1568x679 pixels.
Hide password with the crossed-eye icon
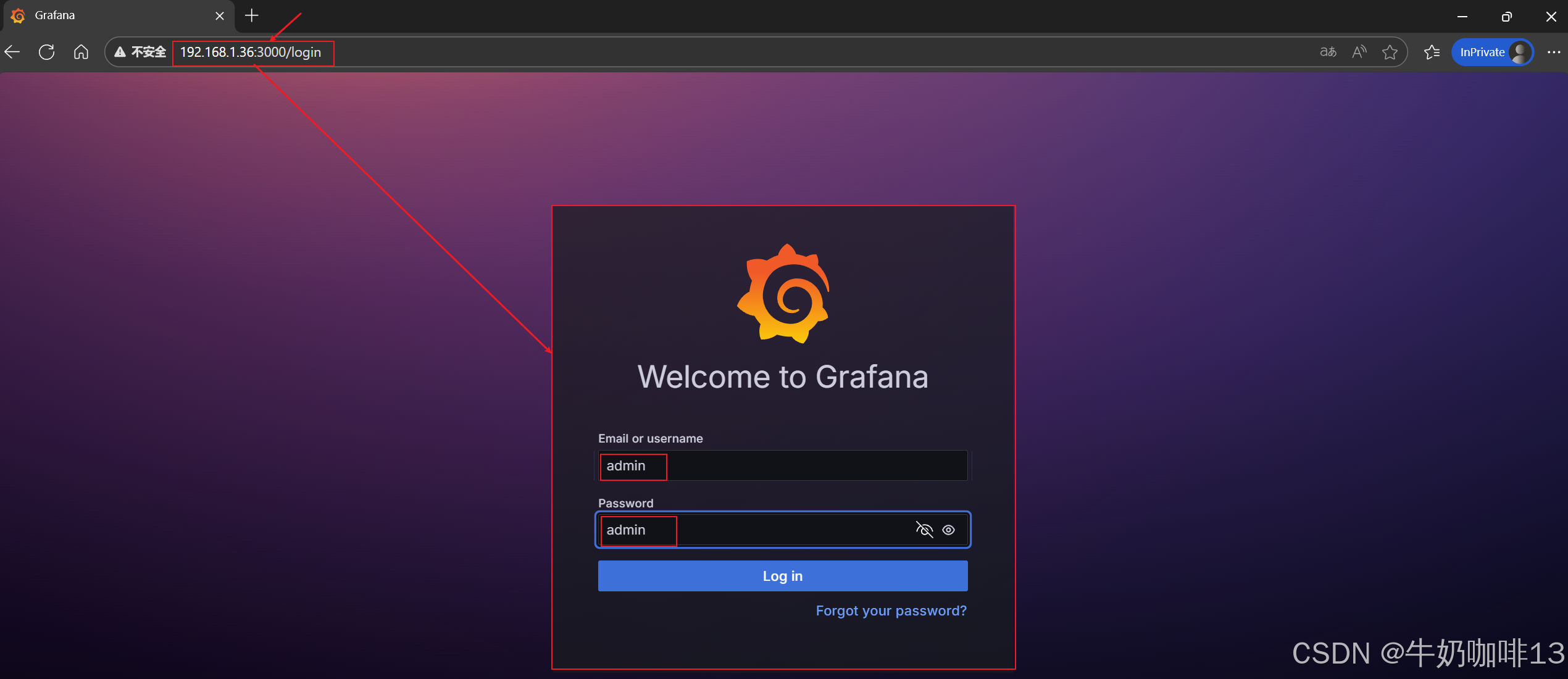point(924,530)
